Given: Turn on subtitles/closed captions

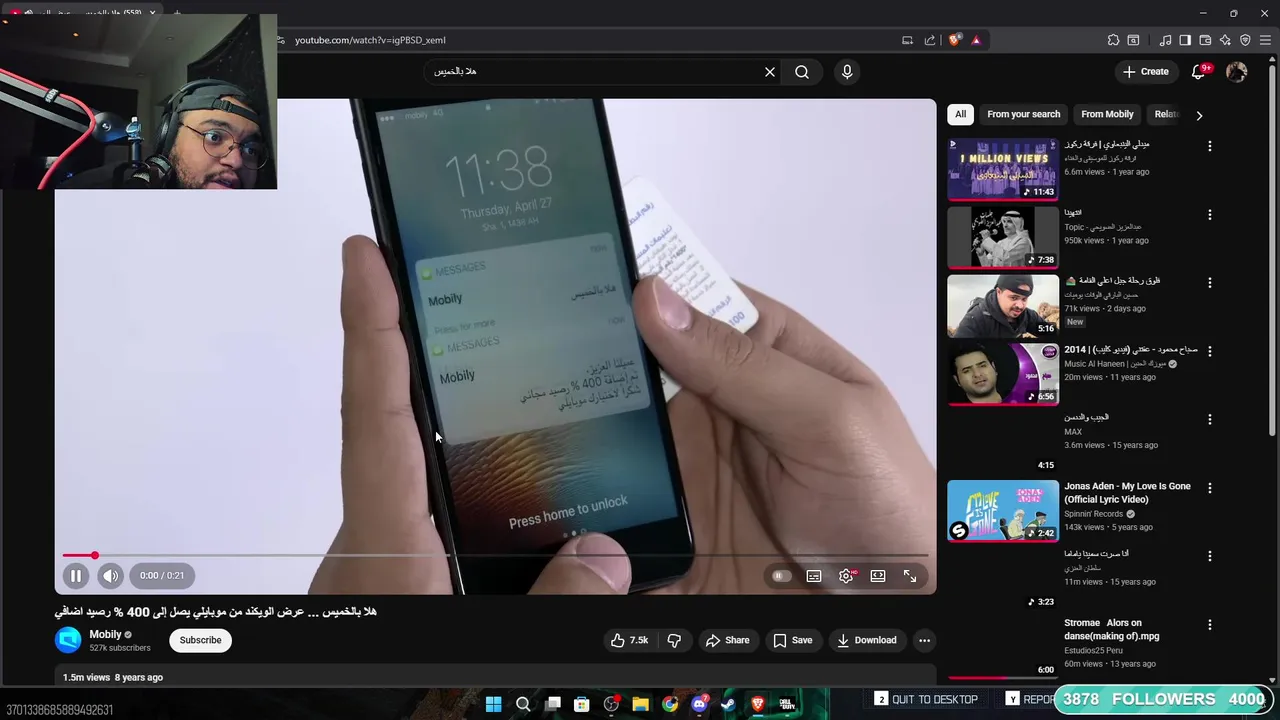Looking at the screenshot, I should [814, 576].
